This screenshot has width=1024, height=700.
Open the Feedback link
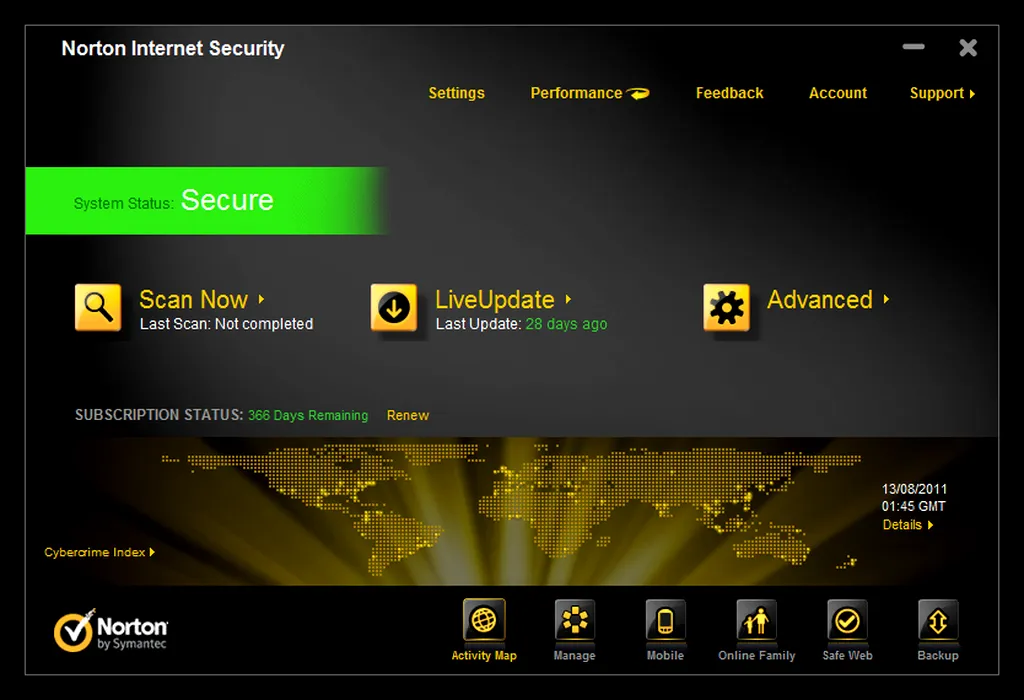[729, 93]
